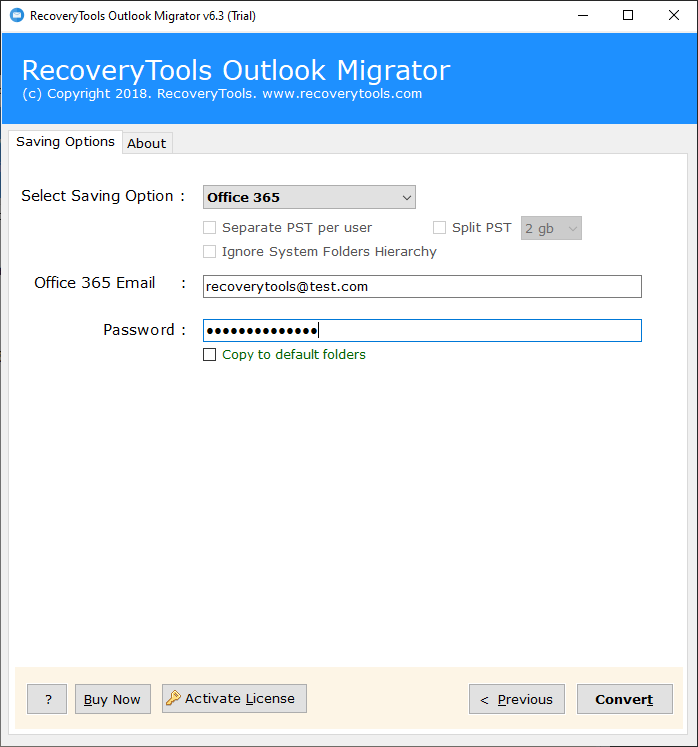Open the 2 gb split size dropdown

coord(551,228)
